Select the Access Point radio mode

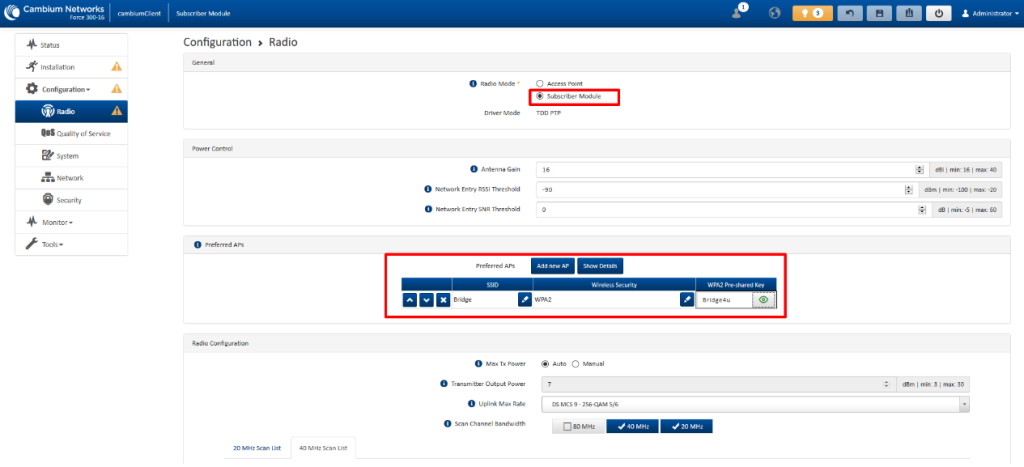click(541, 84)
